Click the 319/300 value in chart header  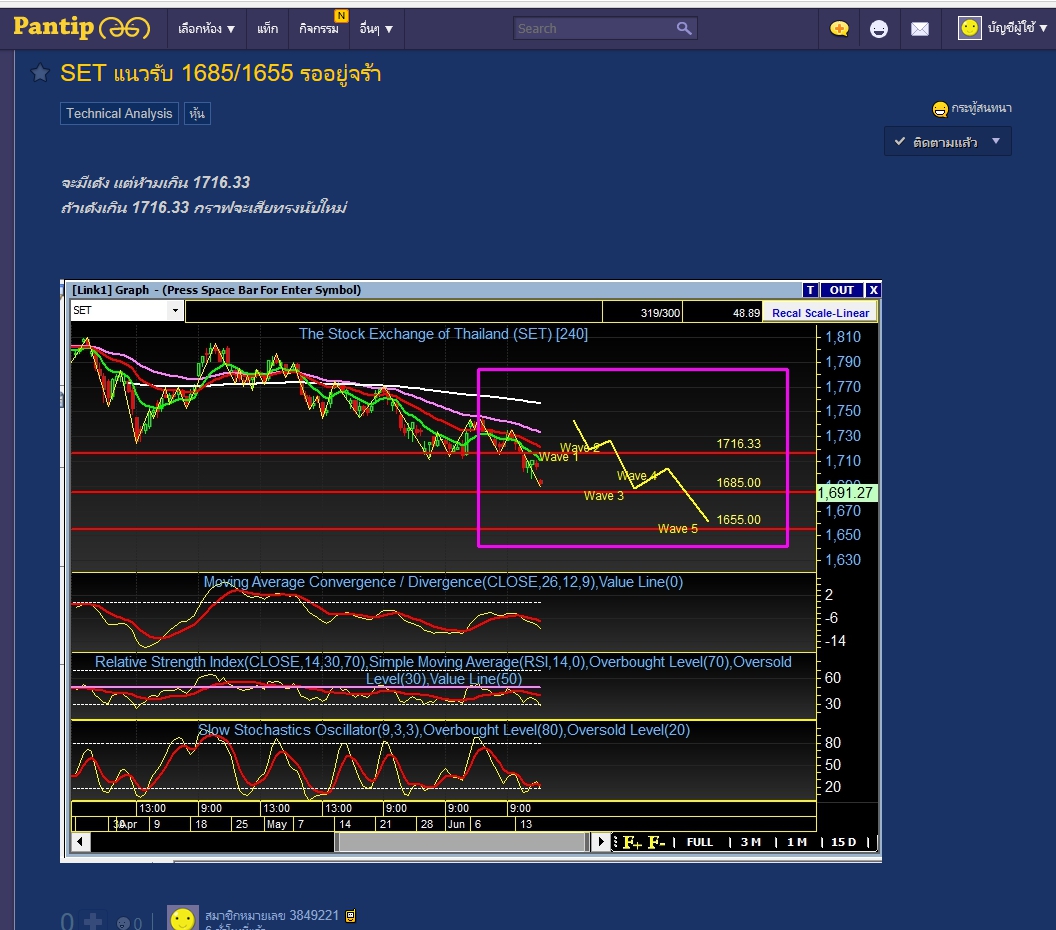pos(660,313)
